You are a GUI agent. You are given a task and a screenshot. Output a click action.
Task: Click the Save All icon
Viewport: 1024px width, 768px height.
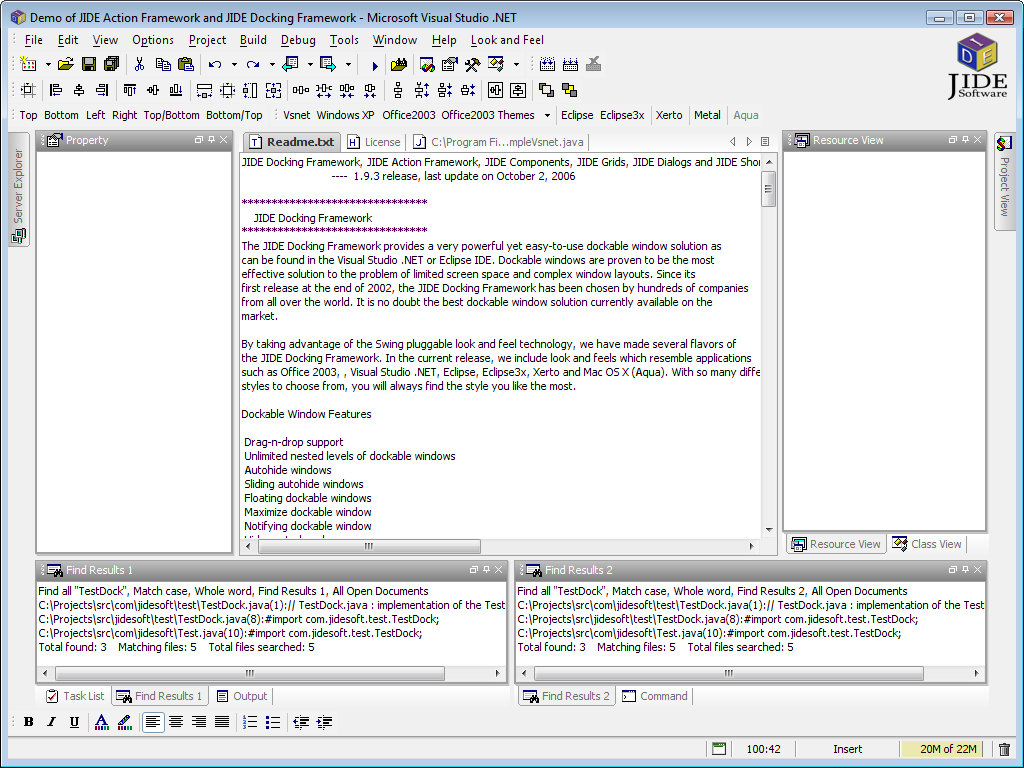coord(112,64)
